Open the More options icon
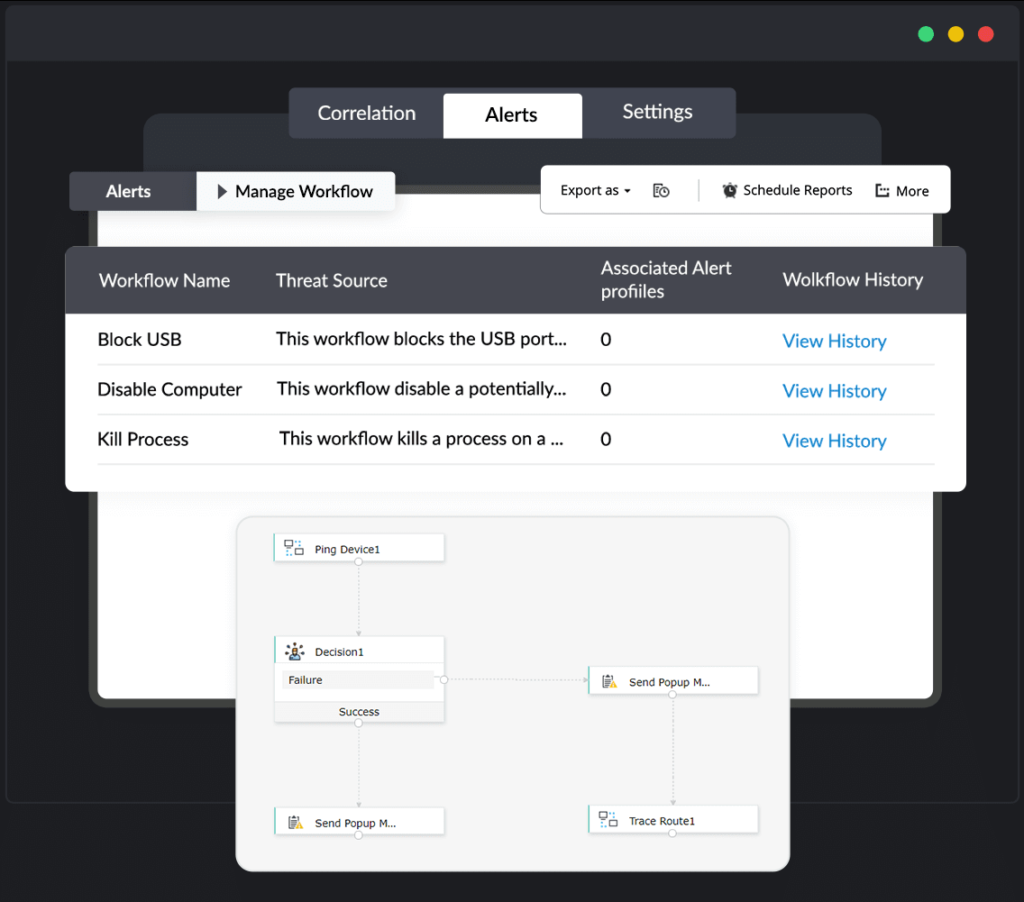The height and width of the screenshot is (902, 1024). coord(883,191)
